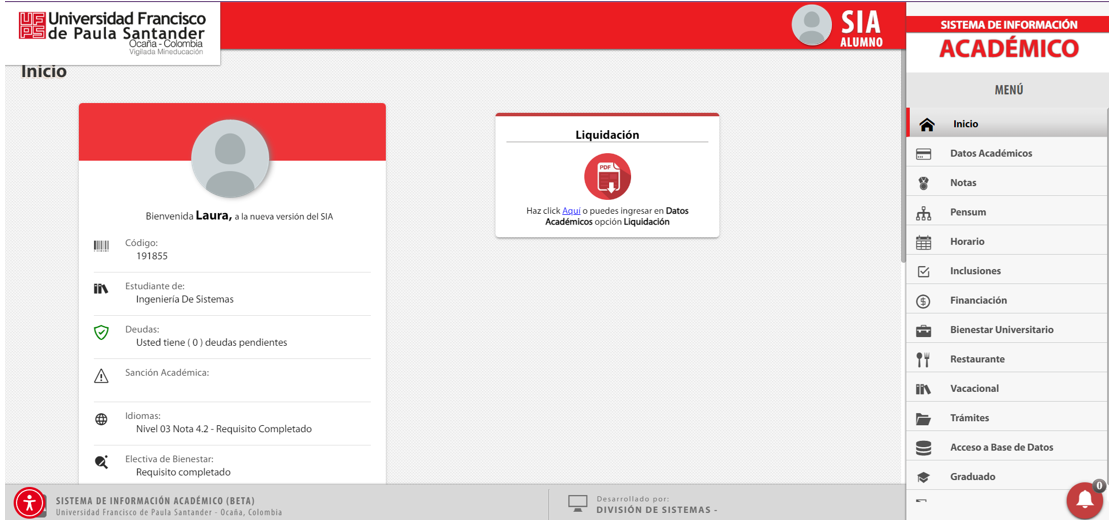
Task: Click the fork and knife Restaurante icon
Action: pyautogui.click(x=923, y=359)
